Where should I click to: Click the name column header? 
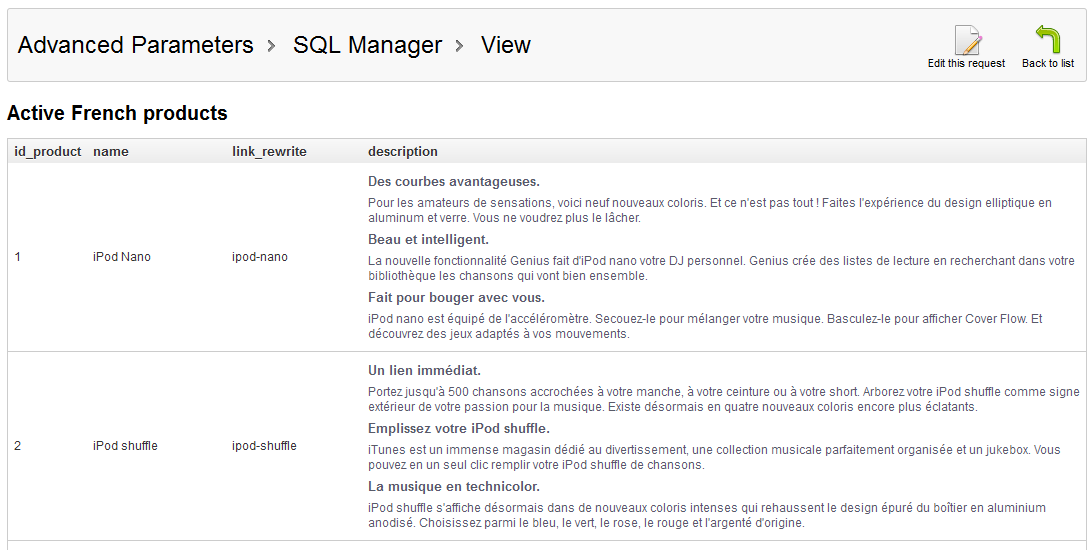(111, 151)
